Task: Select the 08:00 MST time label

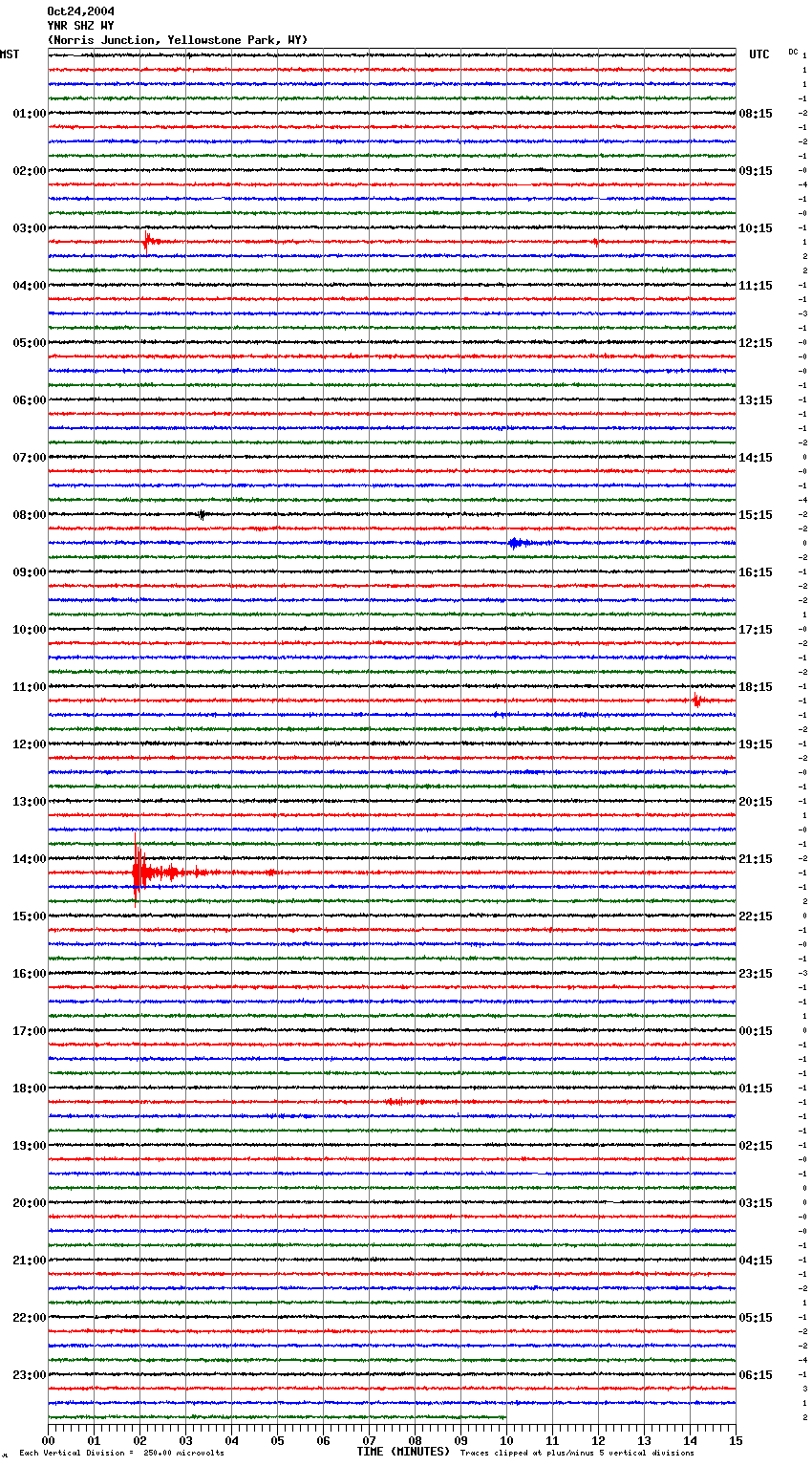Action: (30, 515)
